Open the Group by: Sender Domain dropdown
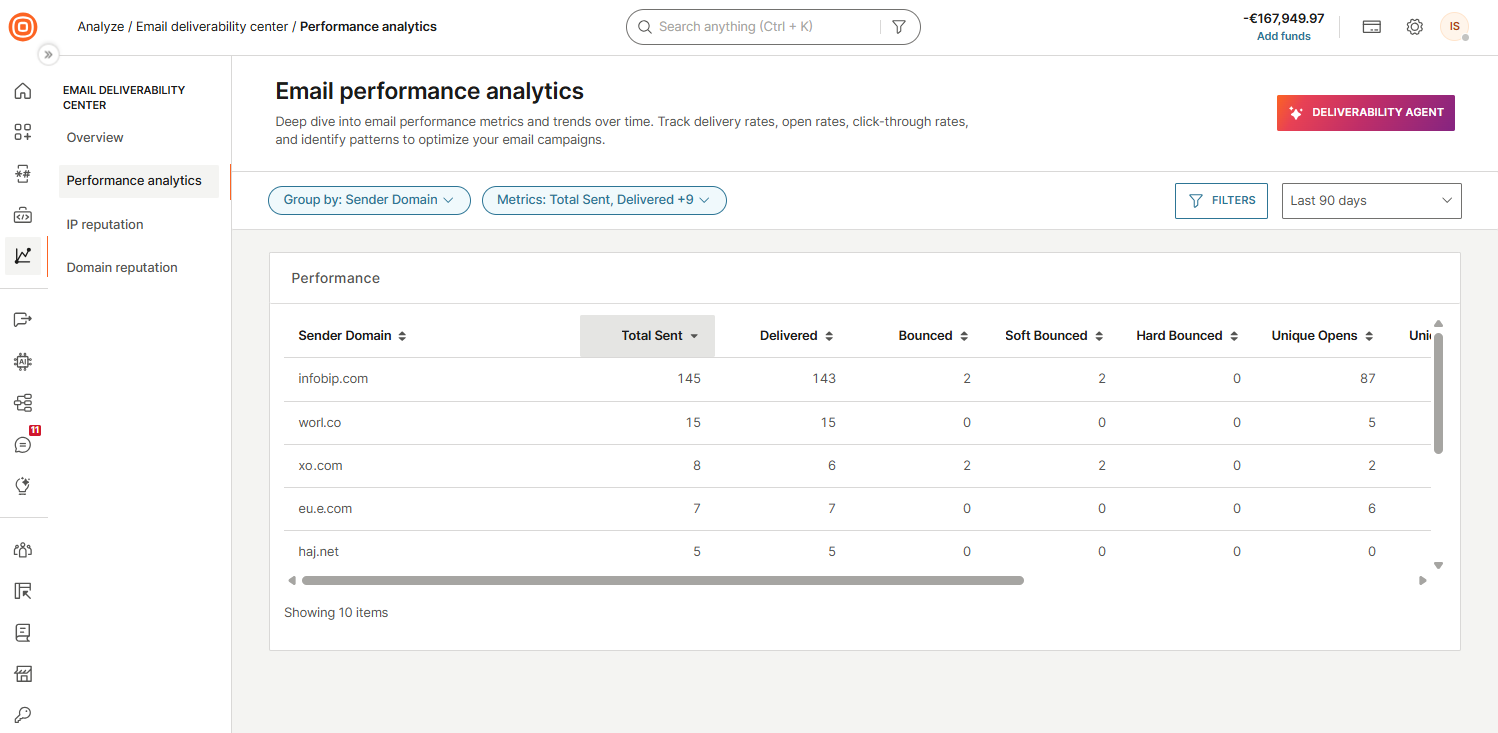The width and height of the screenshot is (1498, 733). (x=369, y=200)
